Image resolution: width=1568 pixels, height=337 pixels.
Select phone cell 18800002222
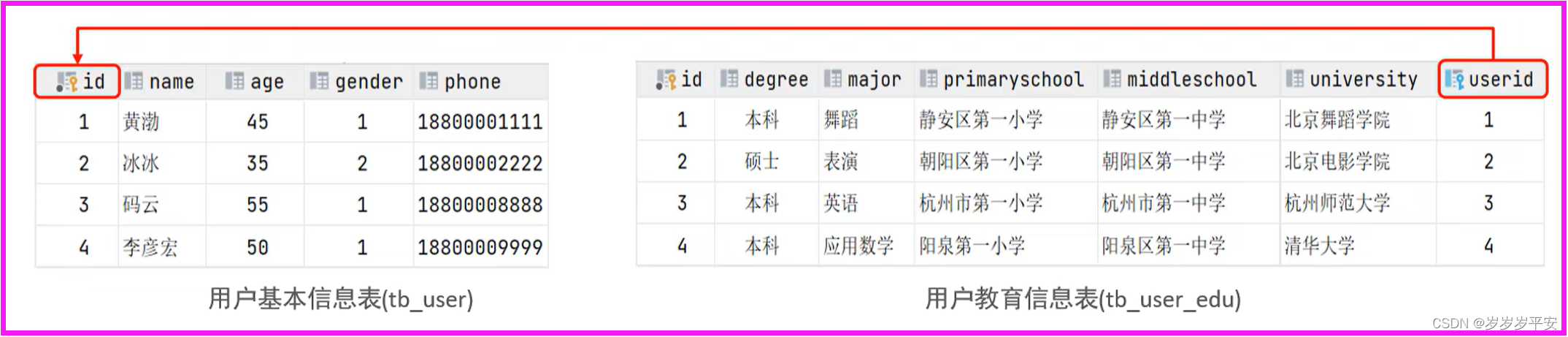pos(480,163)
